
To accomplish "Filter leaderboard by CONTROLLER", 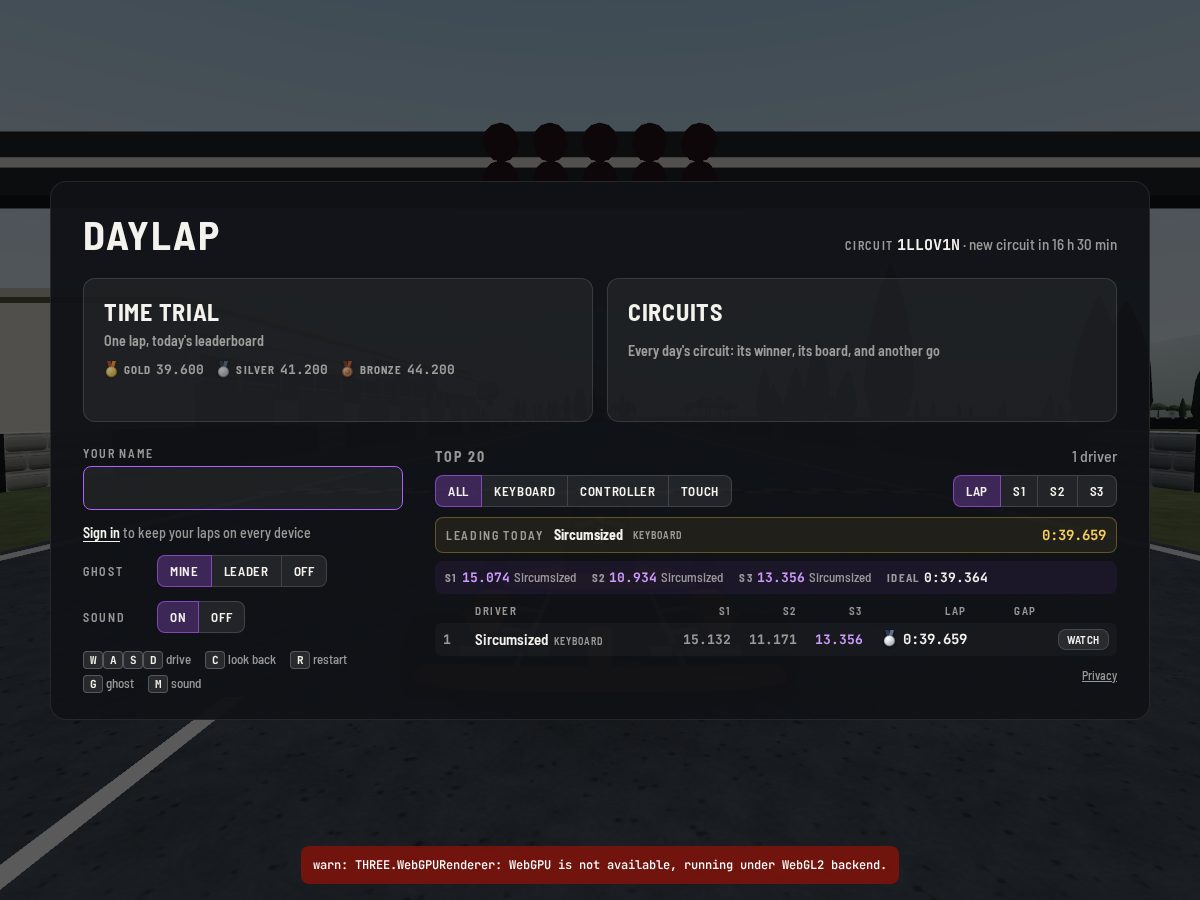I will pos(618,491).
